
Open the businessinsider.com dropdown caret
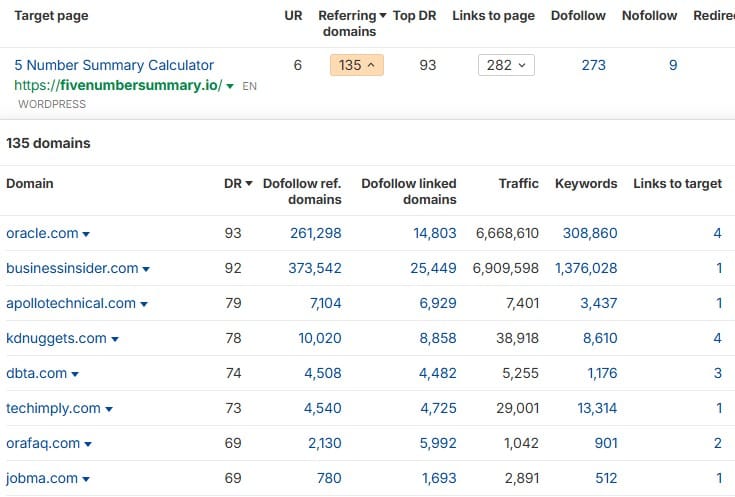(x=146, y=269)
